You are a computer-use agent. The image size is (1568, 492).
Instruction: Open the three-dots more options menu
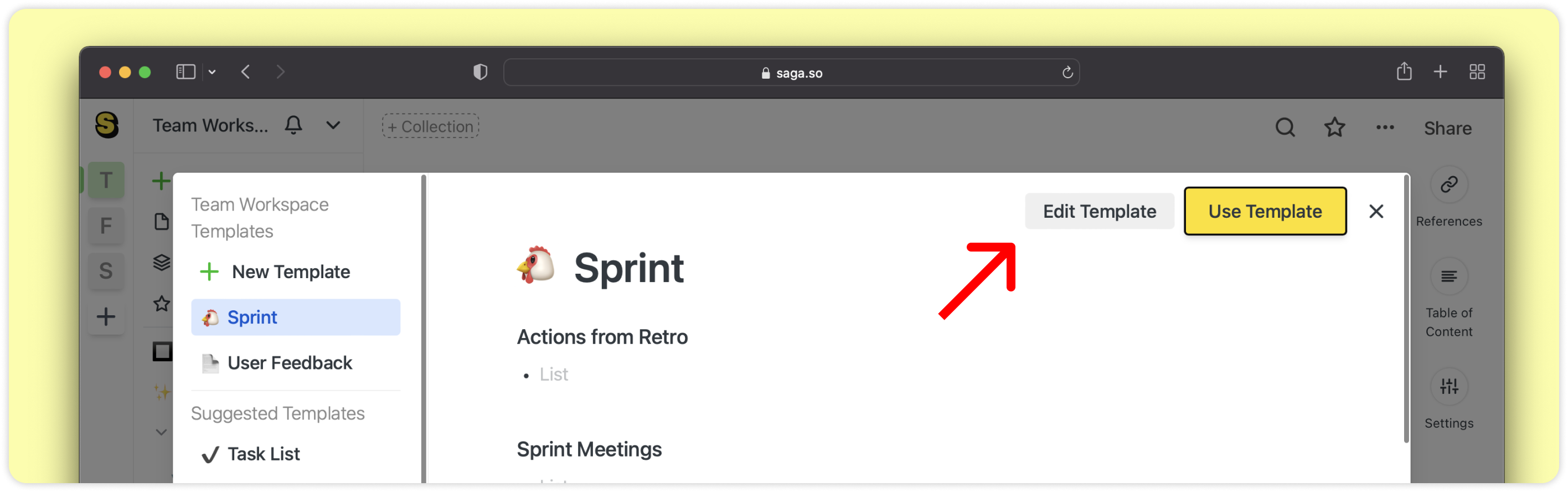tap(1385, 128)
